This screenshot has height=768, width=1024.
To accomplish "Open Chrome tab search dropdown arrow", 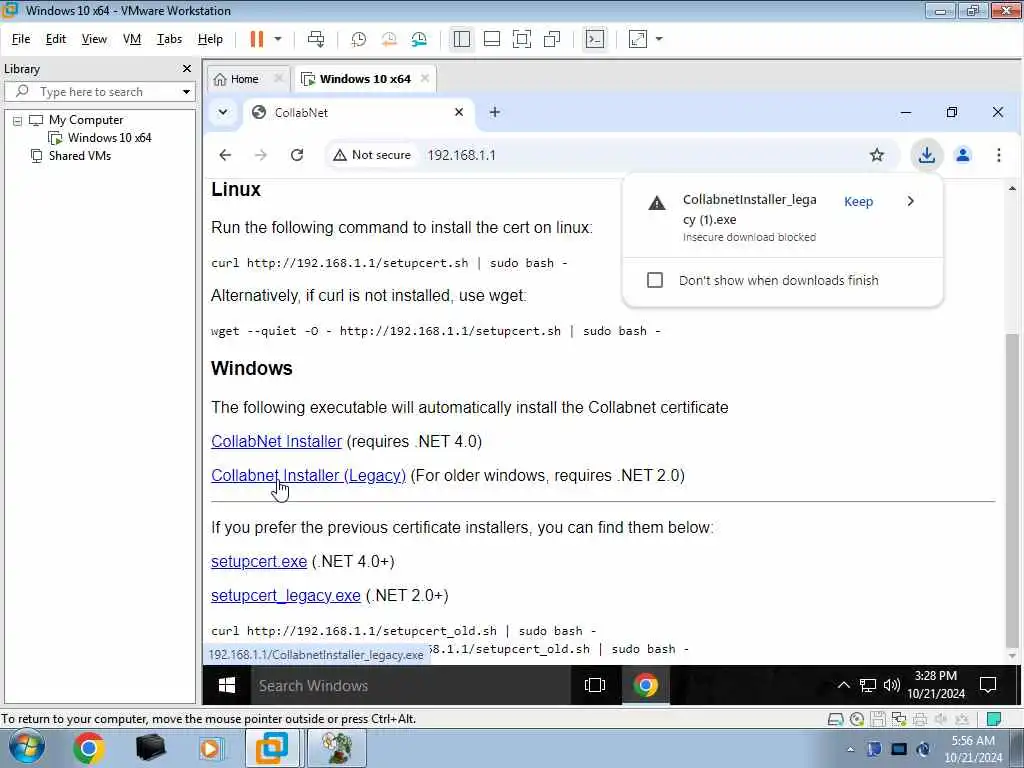I will point(223,112).
